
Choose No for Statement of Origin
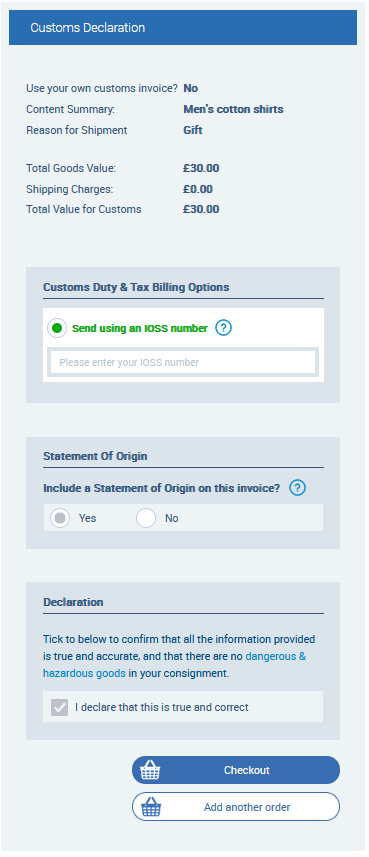[146, 518]
